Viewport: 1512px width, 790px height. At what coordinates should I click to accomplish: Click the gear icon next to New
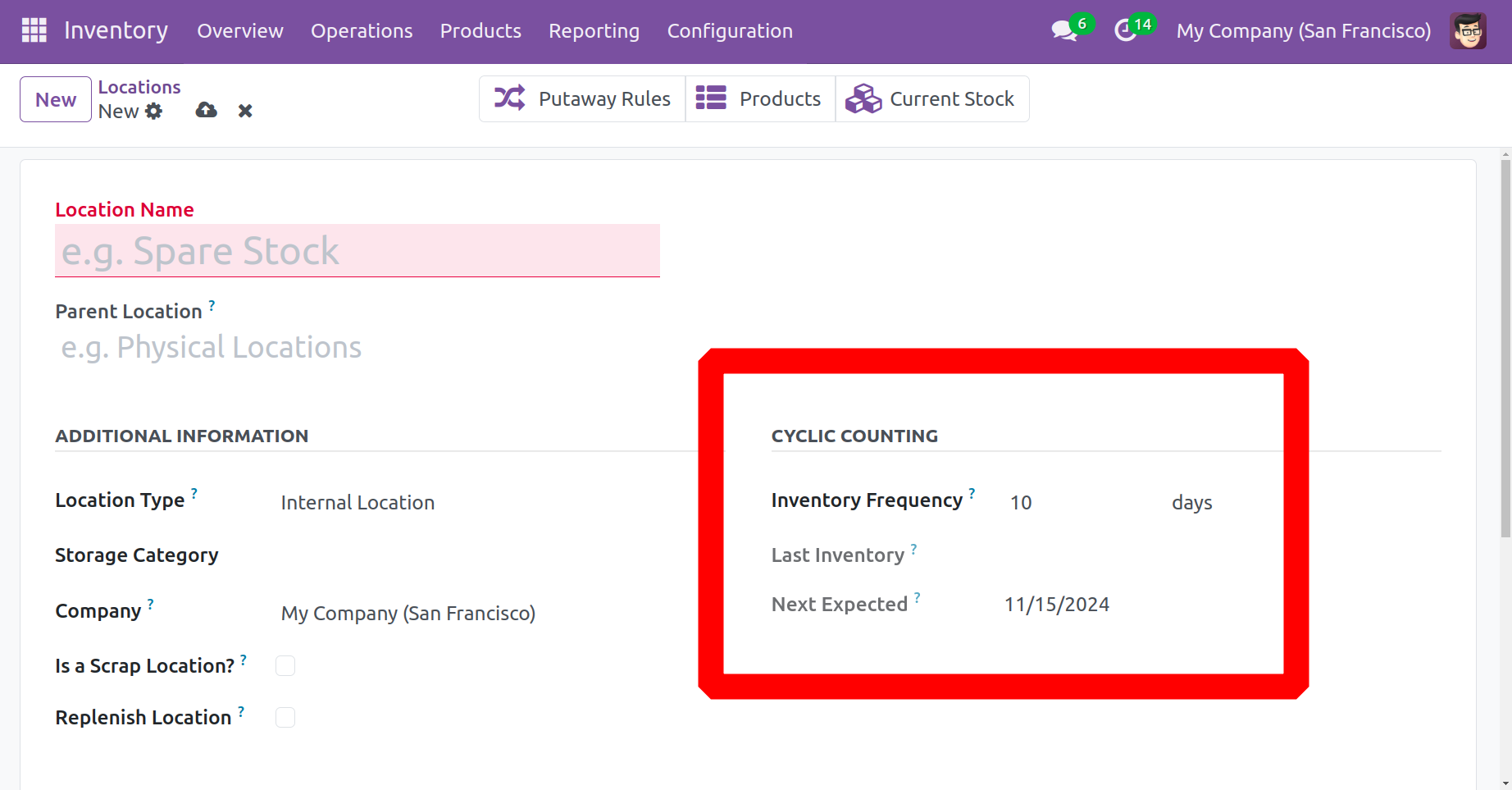[x=153, y=111]
